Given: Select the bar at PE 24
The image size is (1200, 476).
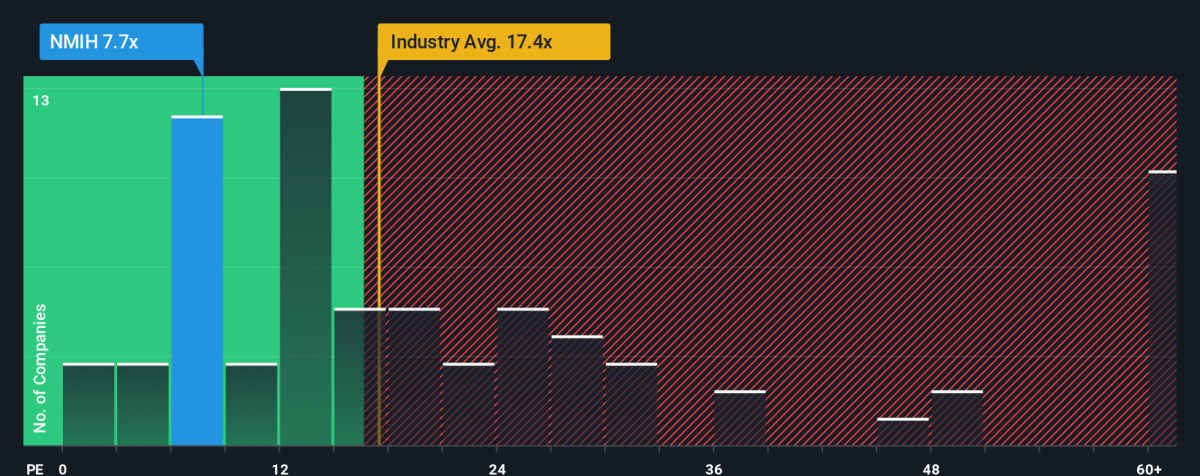Looking at the screenshot, I should tap(523, 377).
